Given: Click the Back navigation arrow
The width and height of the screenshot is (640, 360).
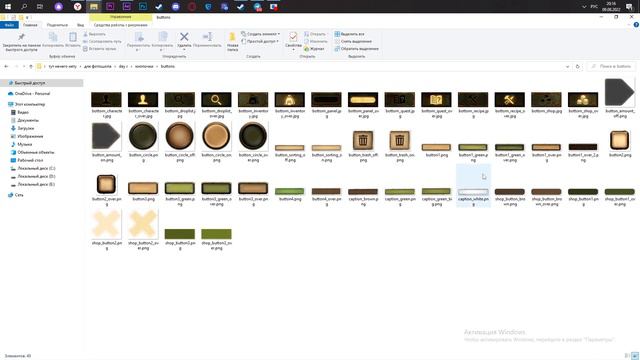Looking at the screenshot, I should 6,66.
